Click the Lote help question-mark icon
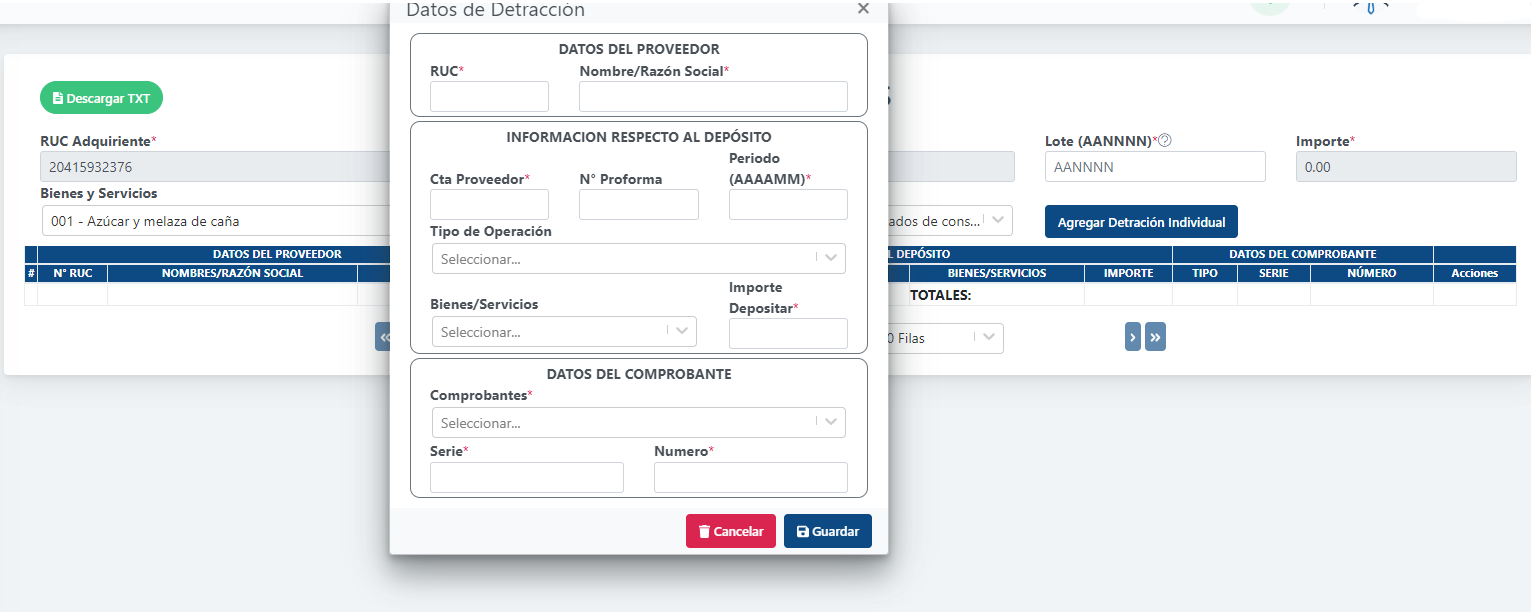The image size is (1535, 612). click(1165, 141)
